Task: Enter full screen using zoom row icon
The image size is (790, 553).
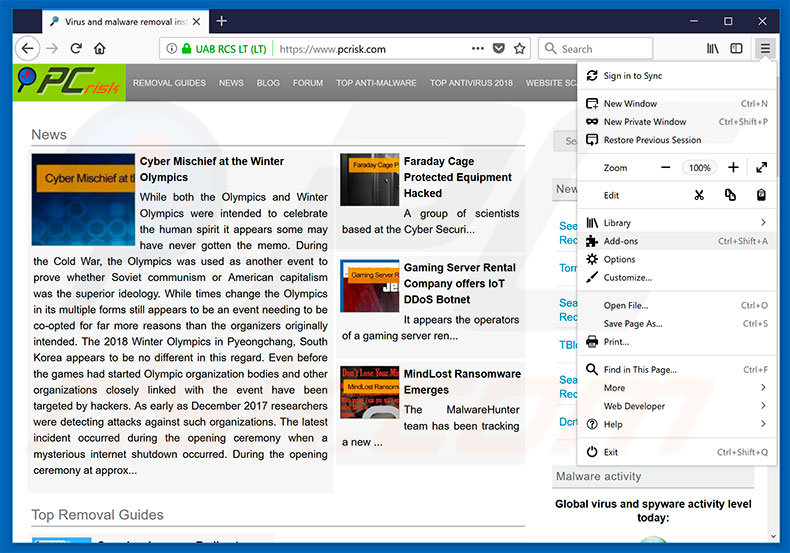Action: tap(761, 168)
